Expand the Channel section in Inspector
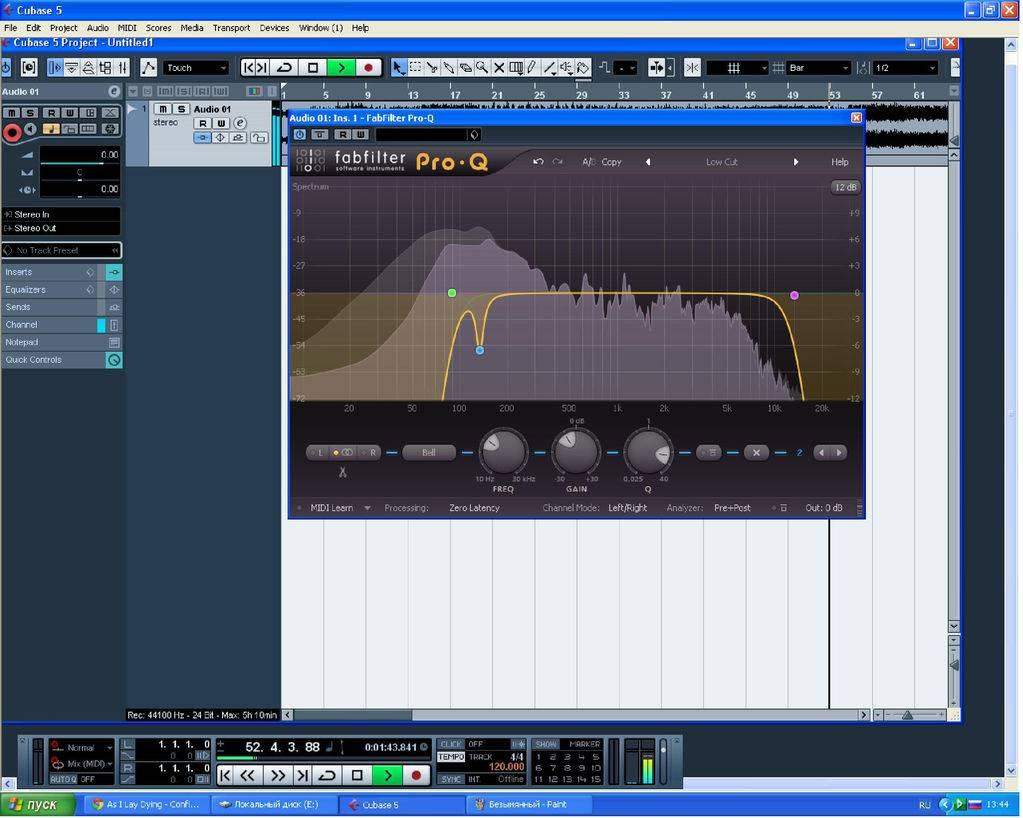The height and width of the screenshot is (818, 1023). 61,325
